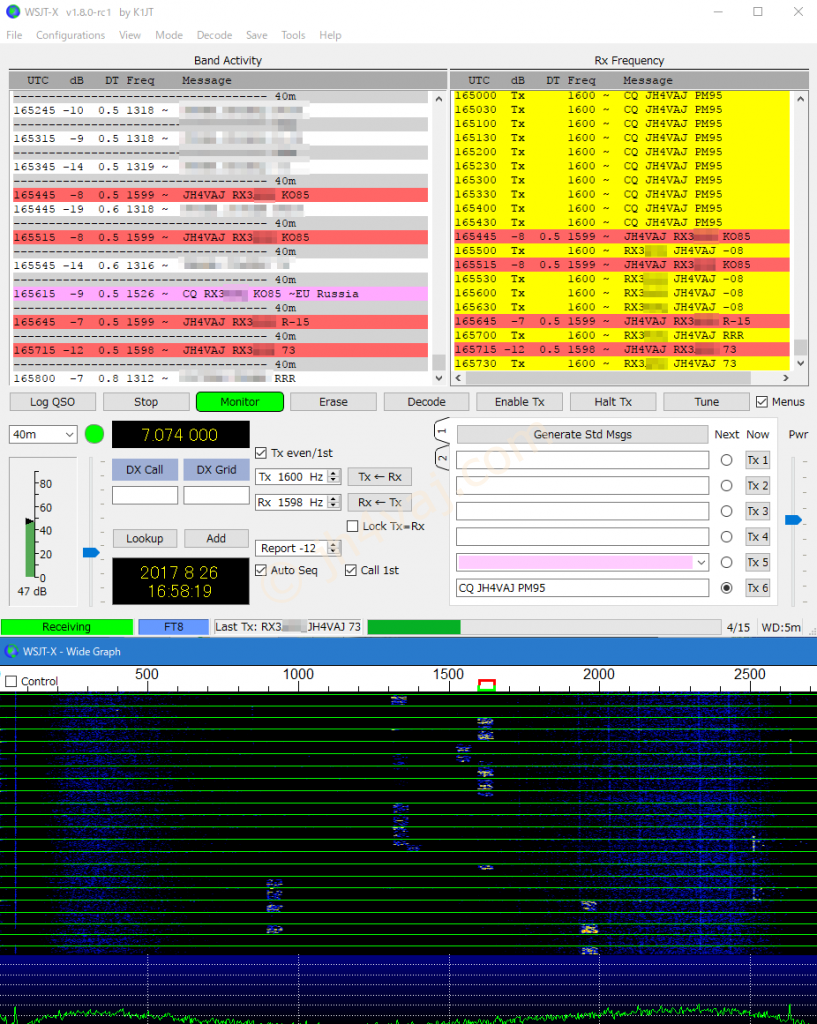817x1024 pixels.
Task: Open the View menu
Action: point(130,35)
